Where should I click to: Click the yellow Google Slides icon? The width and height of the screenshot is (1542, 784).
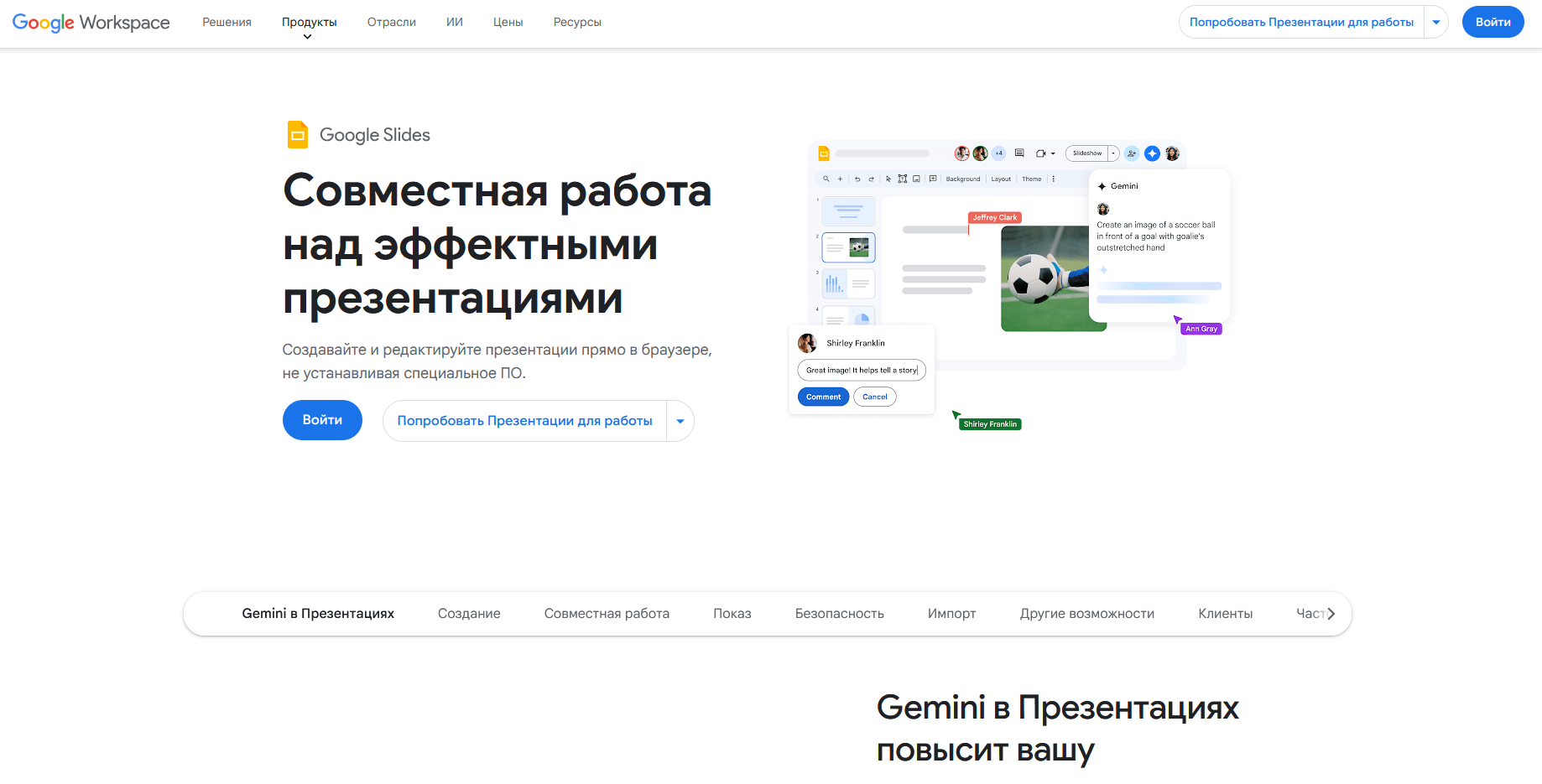point(298,135)
